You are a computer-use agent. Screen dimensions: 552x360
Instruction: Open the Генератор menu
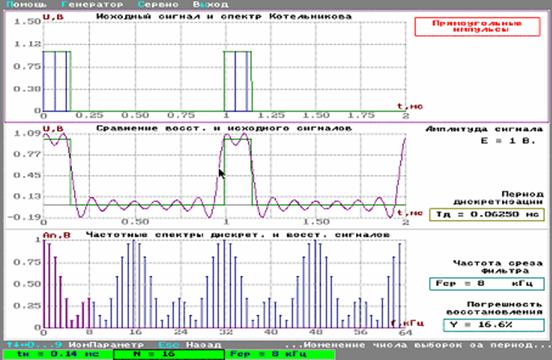(92, 5)
